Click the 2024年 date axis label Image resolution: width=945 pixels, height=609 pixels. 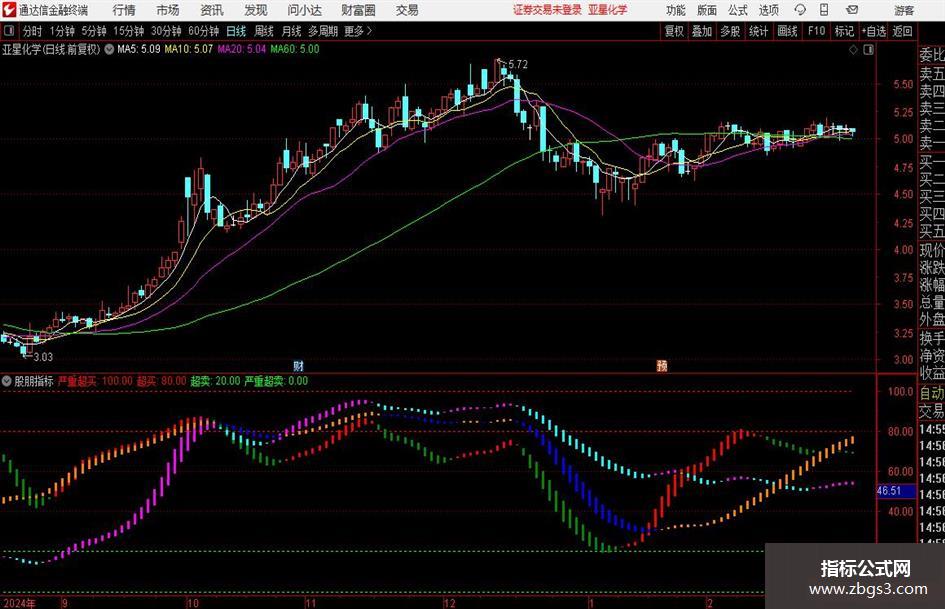pos(19,603)
